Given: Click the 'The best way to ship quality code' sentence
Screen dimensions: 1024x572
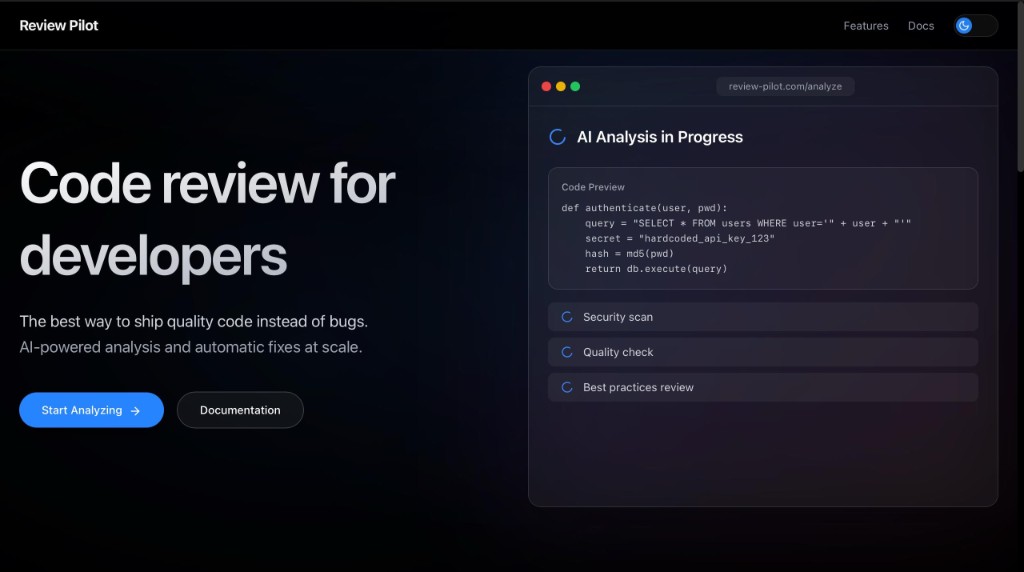Looking at the screenshot, I should pyautogui.click(x=193, y=321).
